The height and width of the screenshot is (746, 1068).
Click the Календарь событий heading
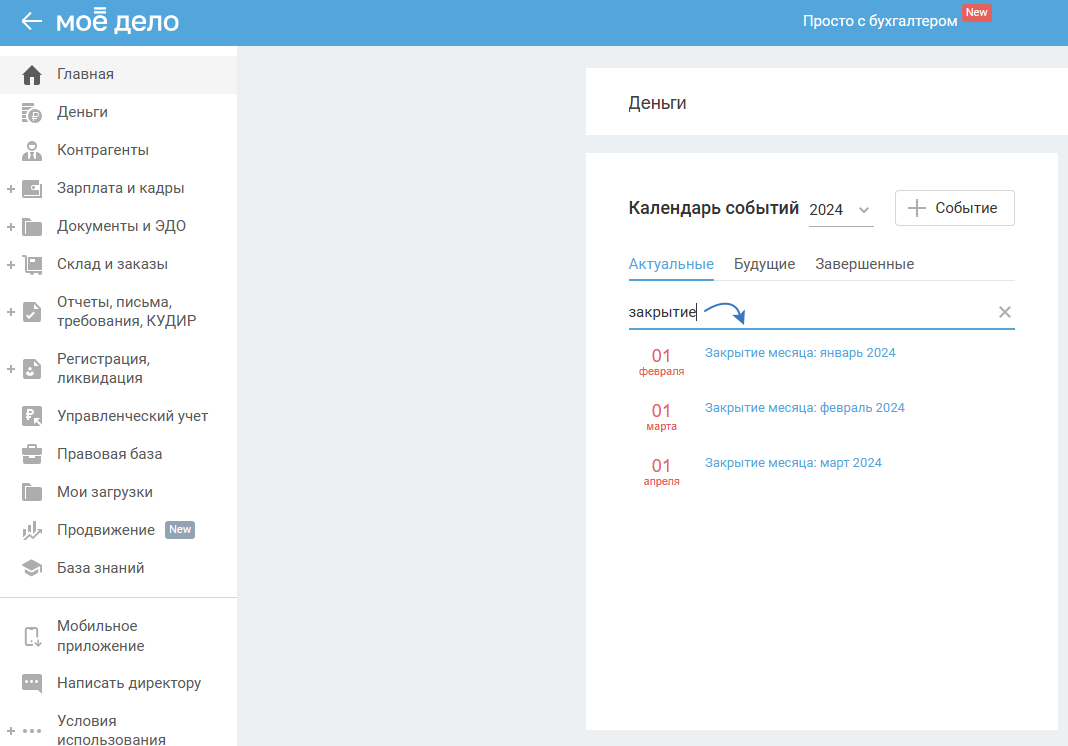pyautogui.click(x=713, y=208)
